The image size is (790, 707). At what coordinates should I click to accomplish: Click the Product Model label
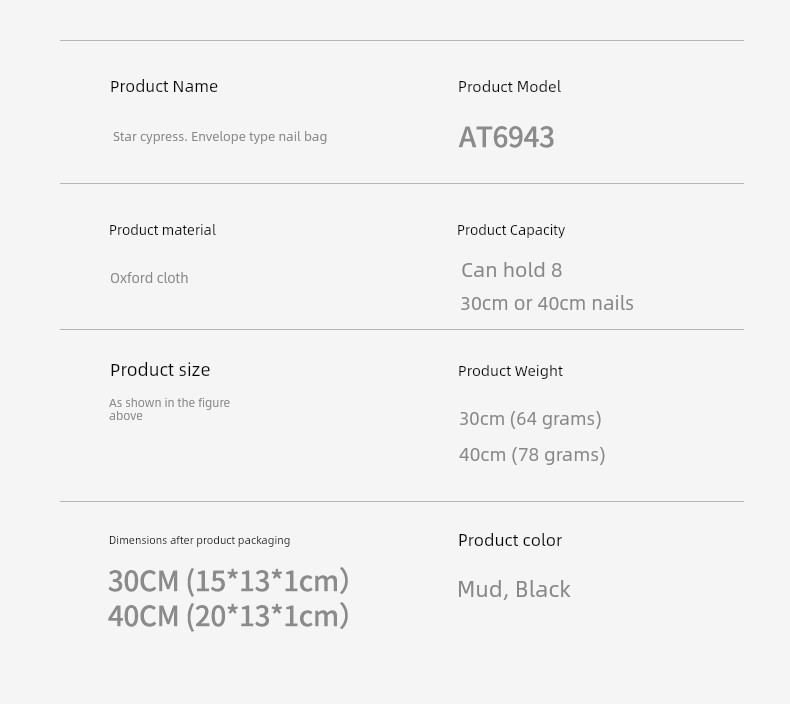click(509, 87)
